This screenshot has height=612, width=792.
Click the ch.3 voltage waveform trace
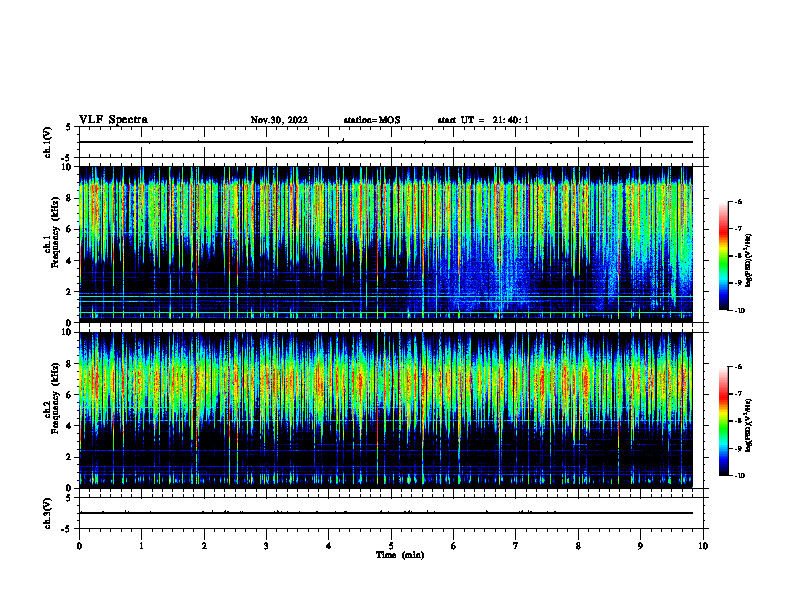tap(386, 513)
